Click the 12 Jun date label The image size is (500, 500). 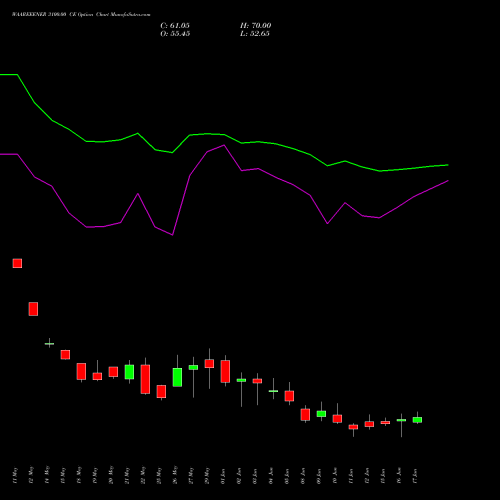point(367,476)
